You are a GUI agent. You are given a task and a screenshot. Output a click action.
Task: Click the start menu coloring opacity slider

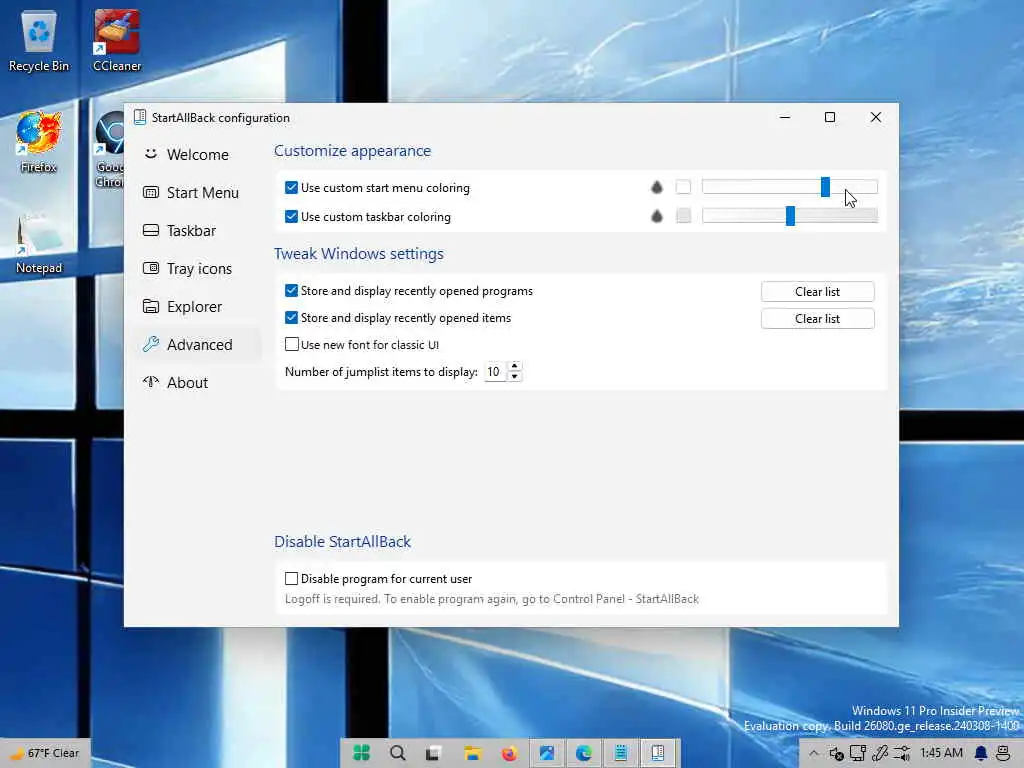coord(790,187)
